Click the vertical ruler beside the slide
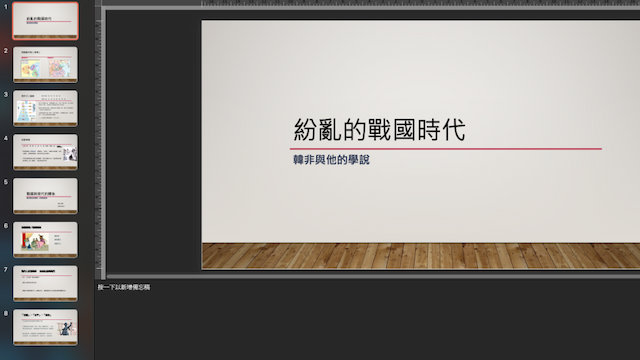Viewport: 640px width, 360px height. (98, 143)
